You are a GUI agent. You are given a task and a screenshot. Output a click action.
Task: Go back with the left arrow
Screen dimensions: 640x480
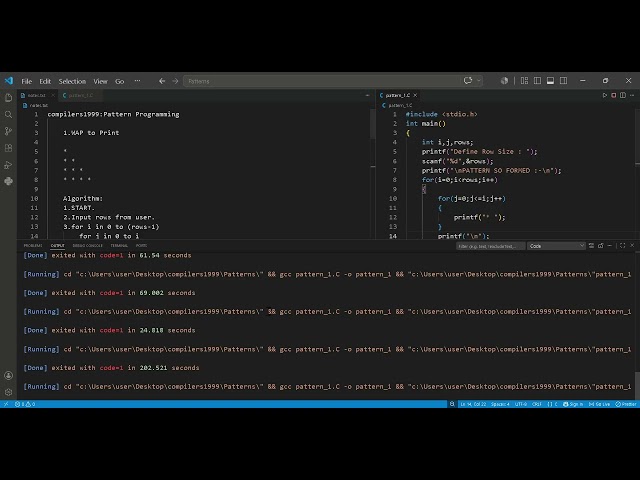162,81
